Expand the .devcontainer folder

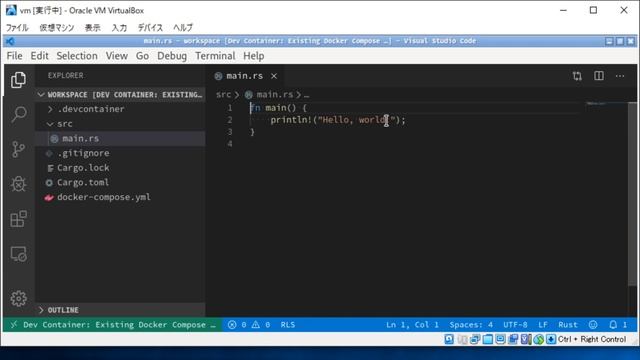[120, 109]
